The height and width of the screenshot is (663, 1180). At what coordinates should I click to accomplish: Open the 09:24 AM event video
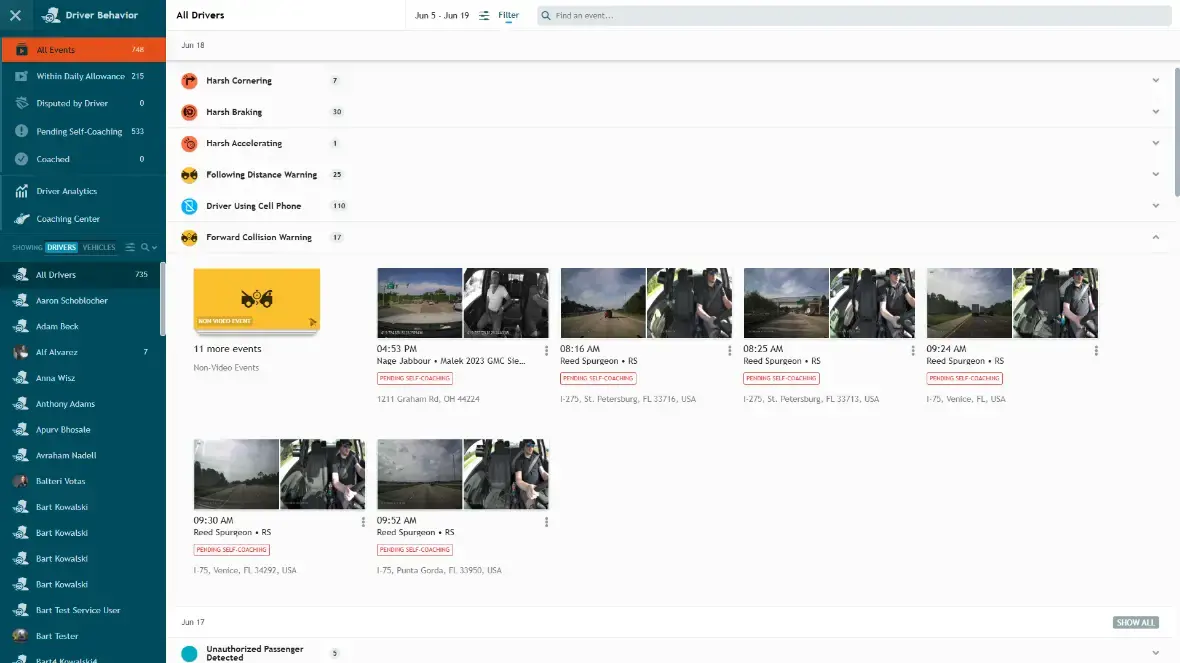(x=1012, y=303)
